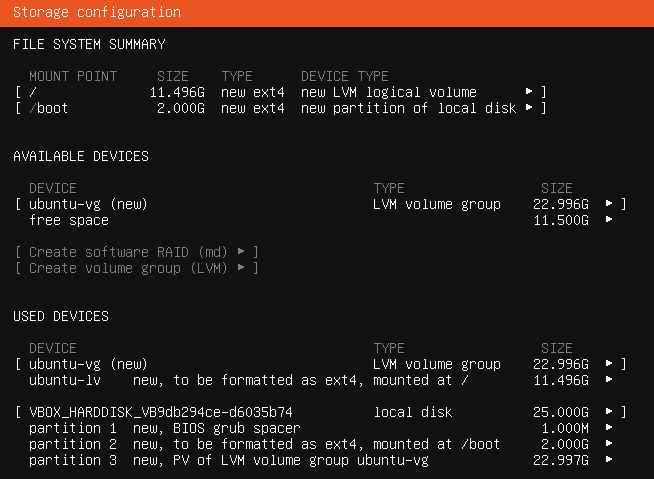Open arrow for ubuntu-lv logical volume
Screen dimensions: 654x479
point(609,380)
